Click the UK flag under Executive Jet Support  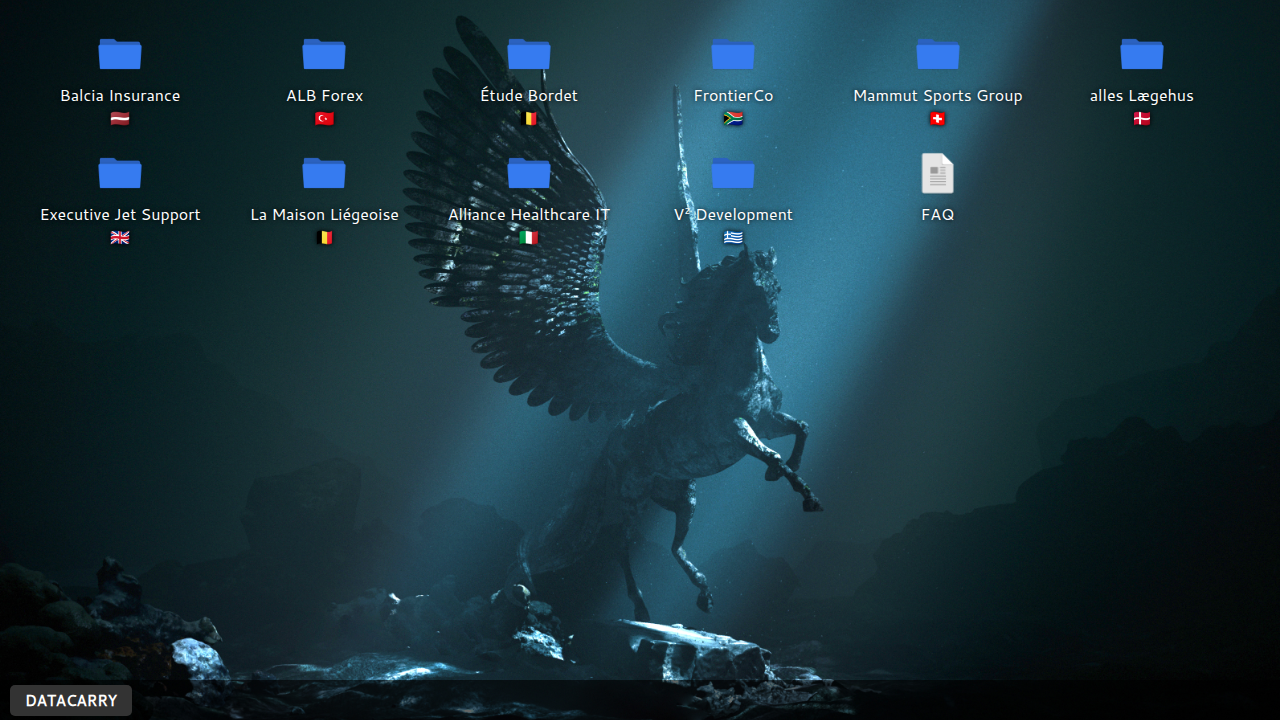[120, 238]
